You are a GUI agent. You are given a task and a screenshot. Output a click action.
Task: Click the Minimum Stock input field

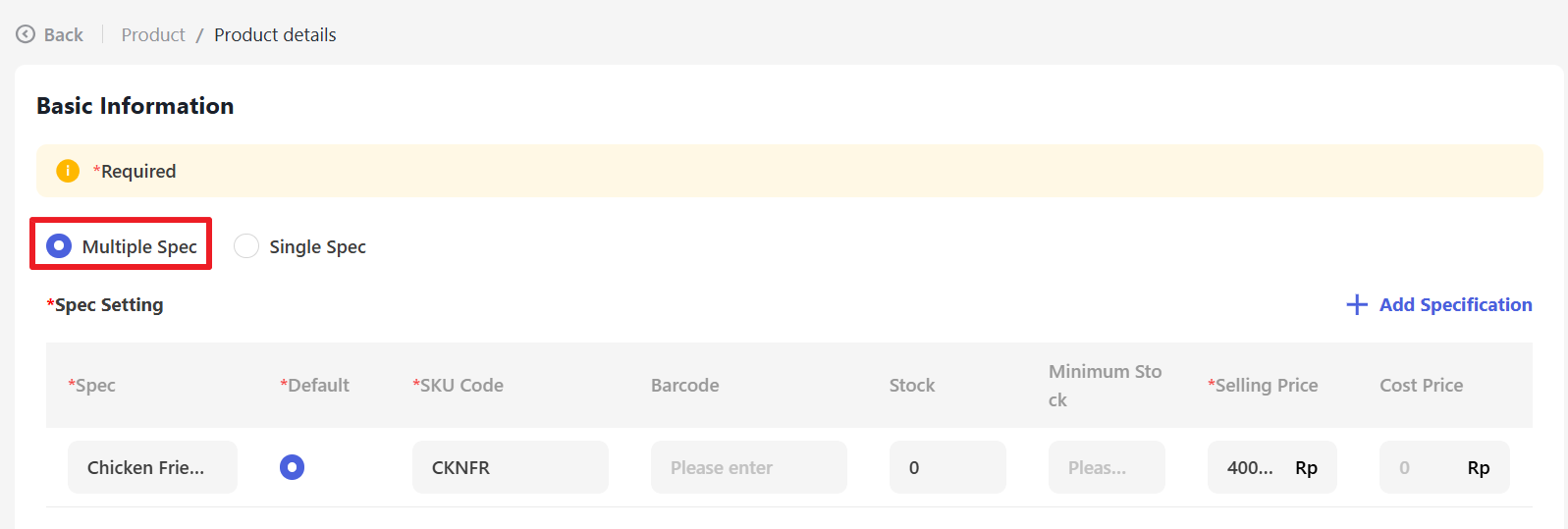click(x=1106, y=467)
